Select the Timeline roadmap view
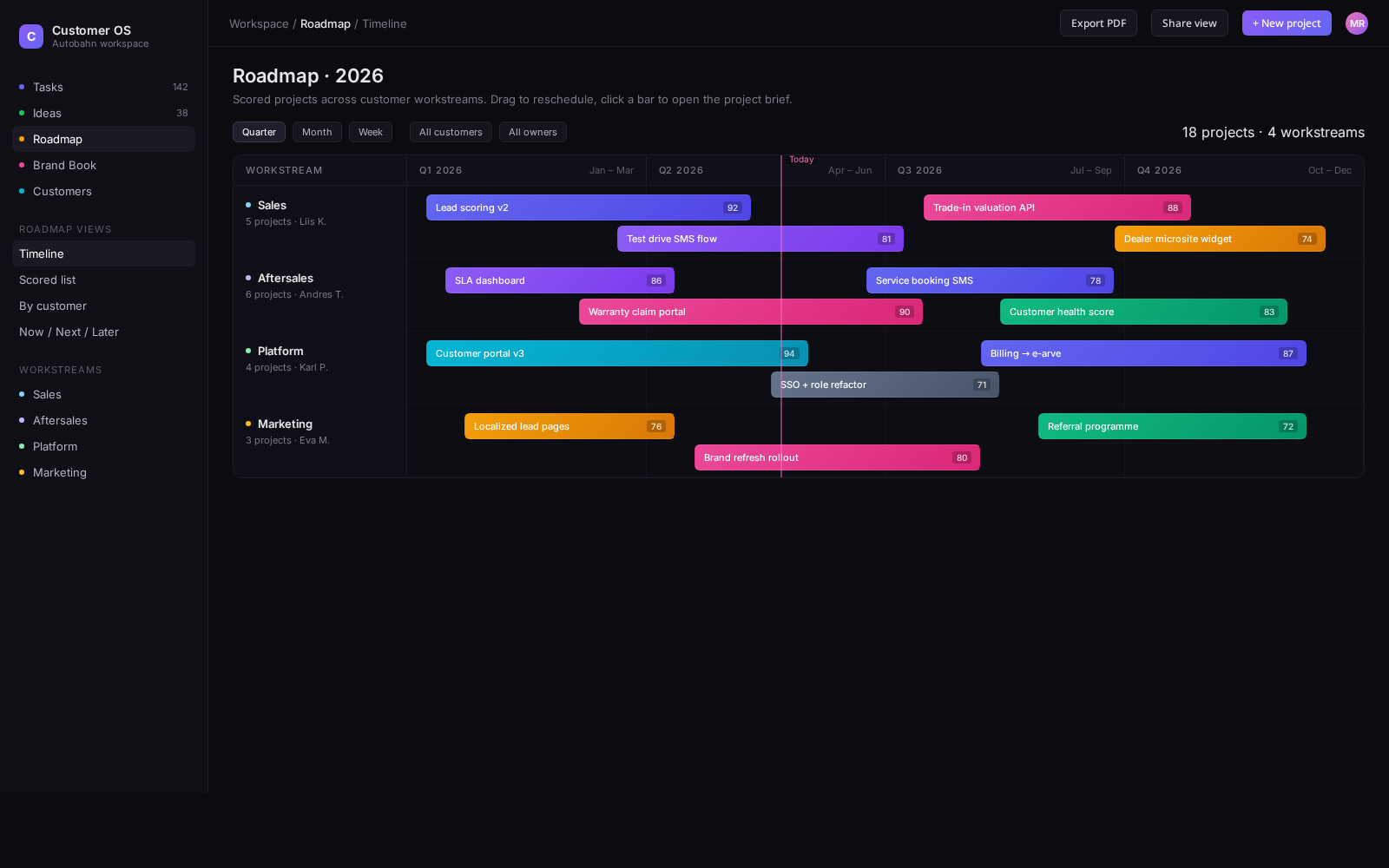Screen dimensions: 1389x868 point(103,253)
